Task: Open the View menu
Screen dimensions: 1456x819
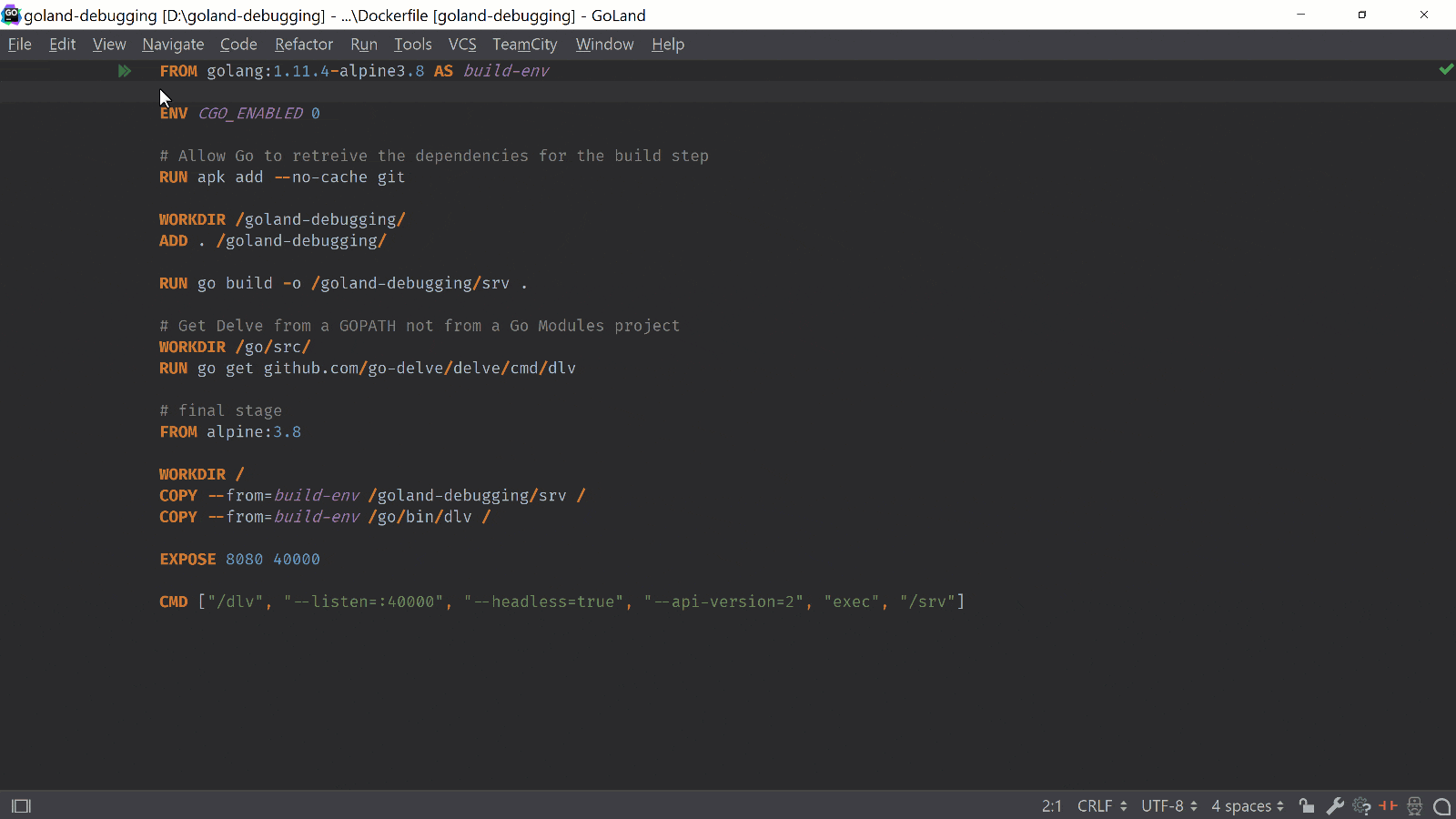Action: click(x=109, y=45)
